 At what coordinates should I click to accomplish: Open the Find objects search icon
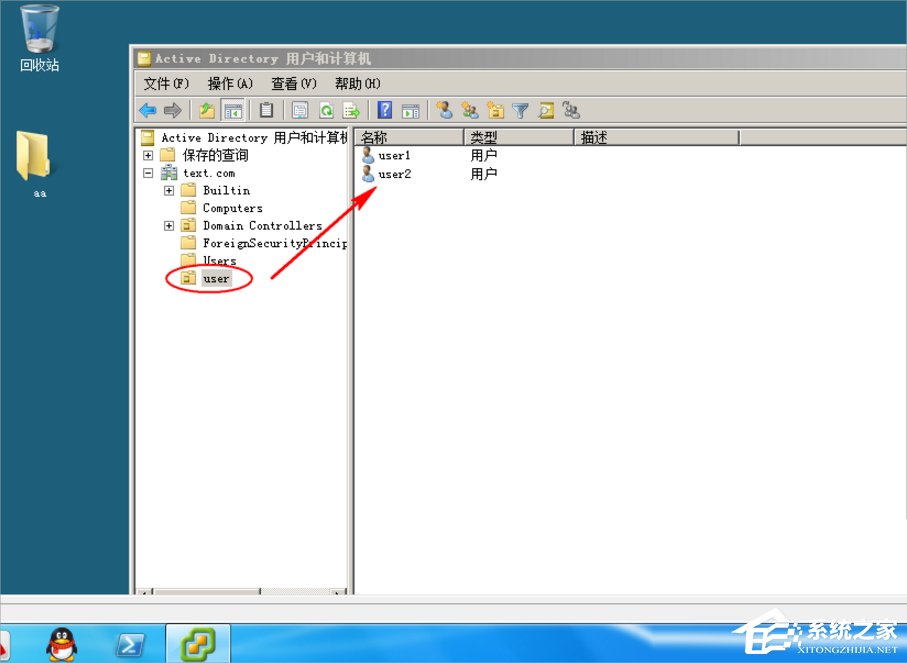[x=546, y=110]
